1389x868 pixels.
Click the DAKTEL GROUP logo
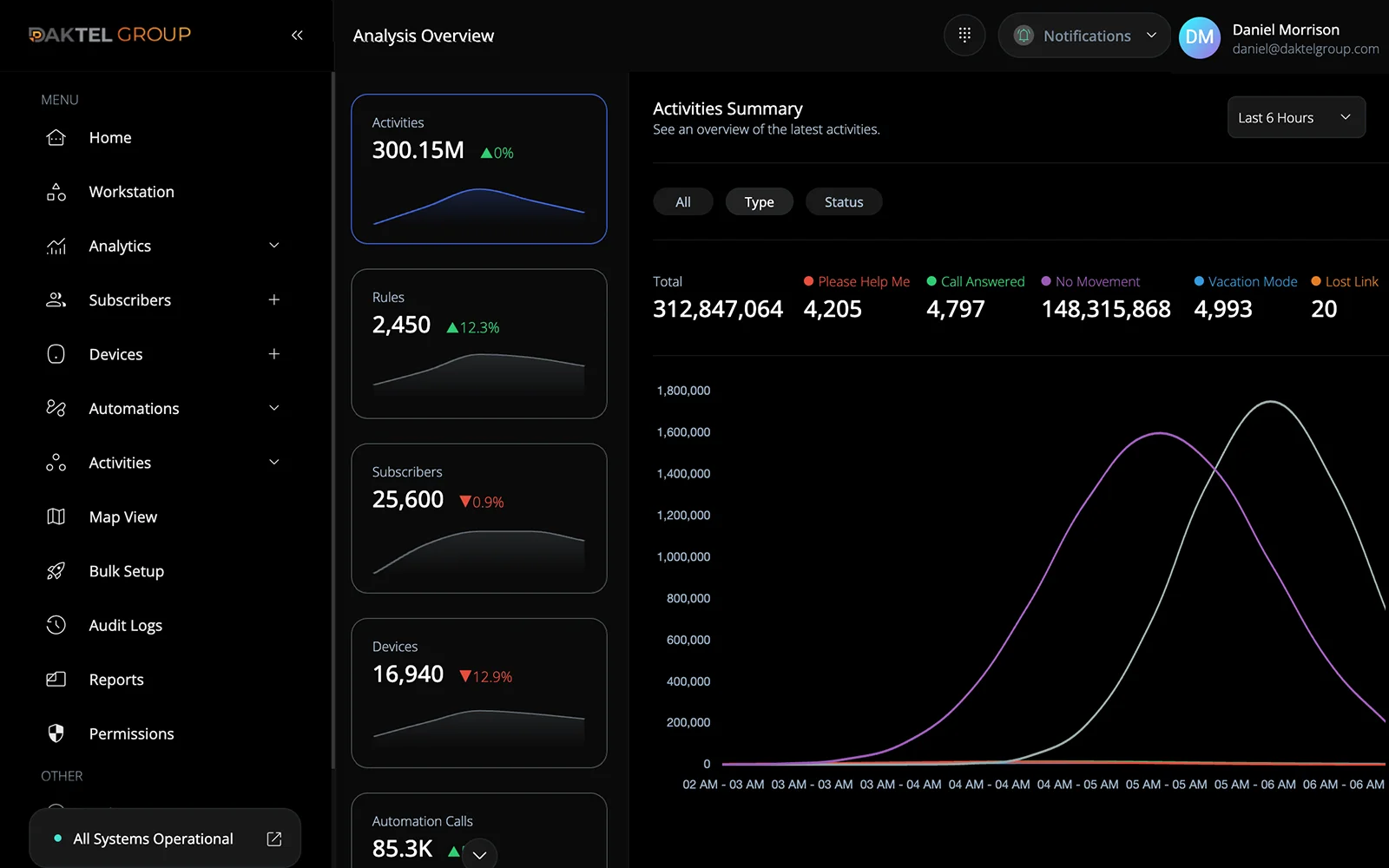[109, 35]
